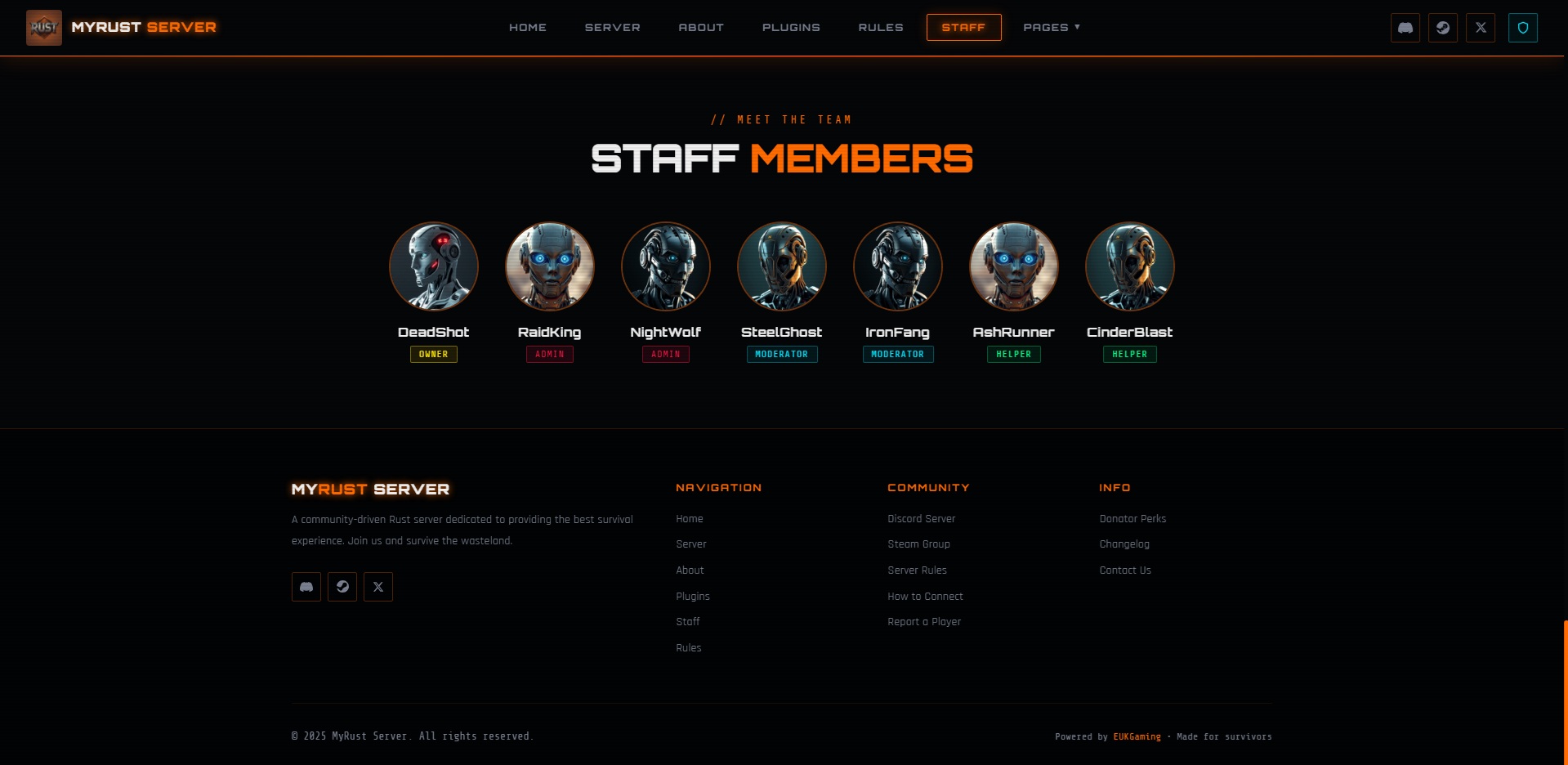Open the footer Steam icon
This screenshot has height=765, width=1568.
click(342, 587)
